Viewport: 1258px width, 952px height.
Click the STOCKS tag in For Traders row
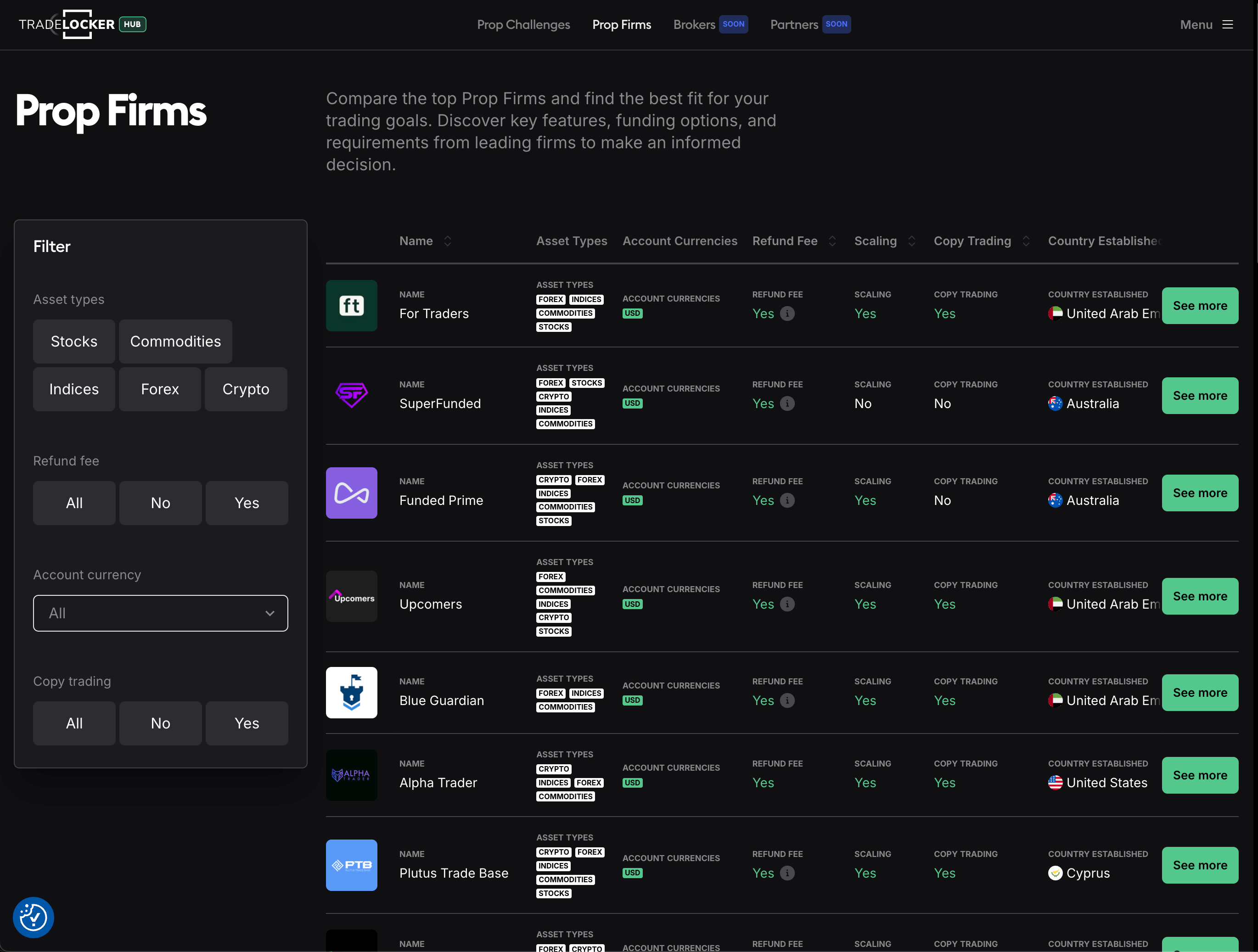click(x=553, y=327)
